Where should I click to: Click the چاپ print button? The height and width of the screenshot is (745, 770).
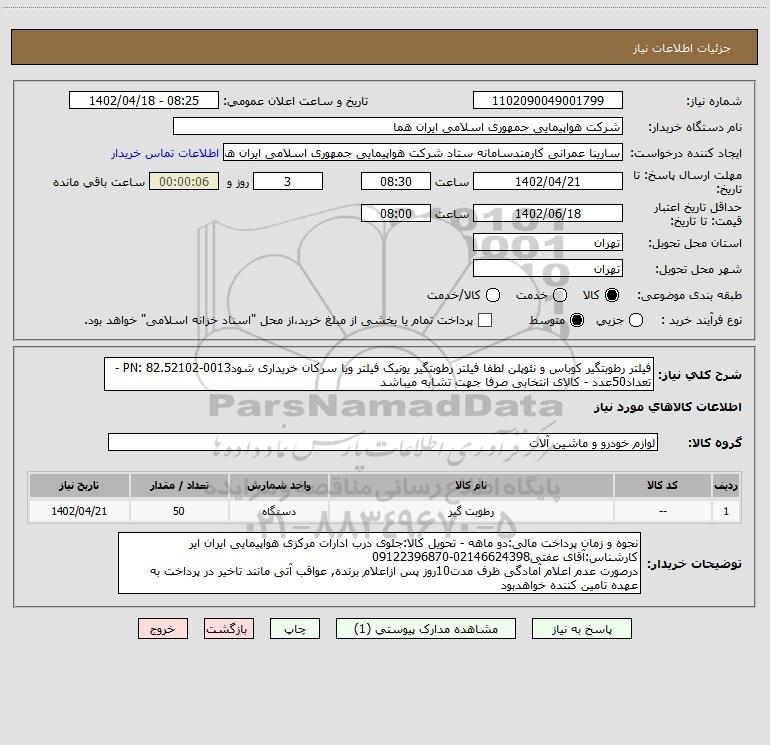click(x=295, y=629)
